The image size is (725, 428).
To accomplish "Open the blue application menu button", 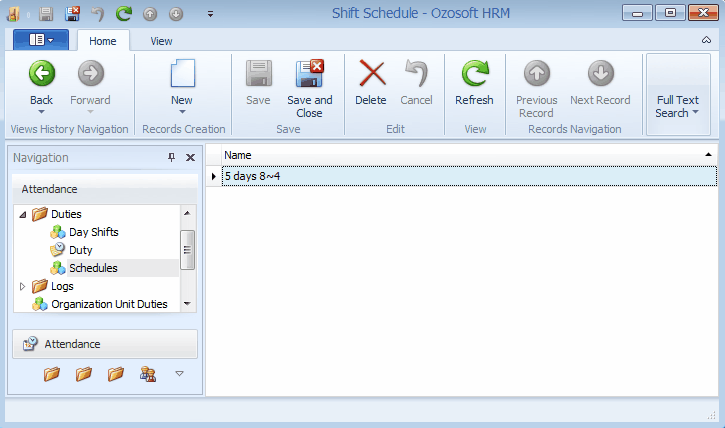I will pos(41,40).
